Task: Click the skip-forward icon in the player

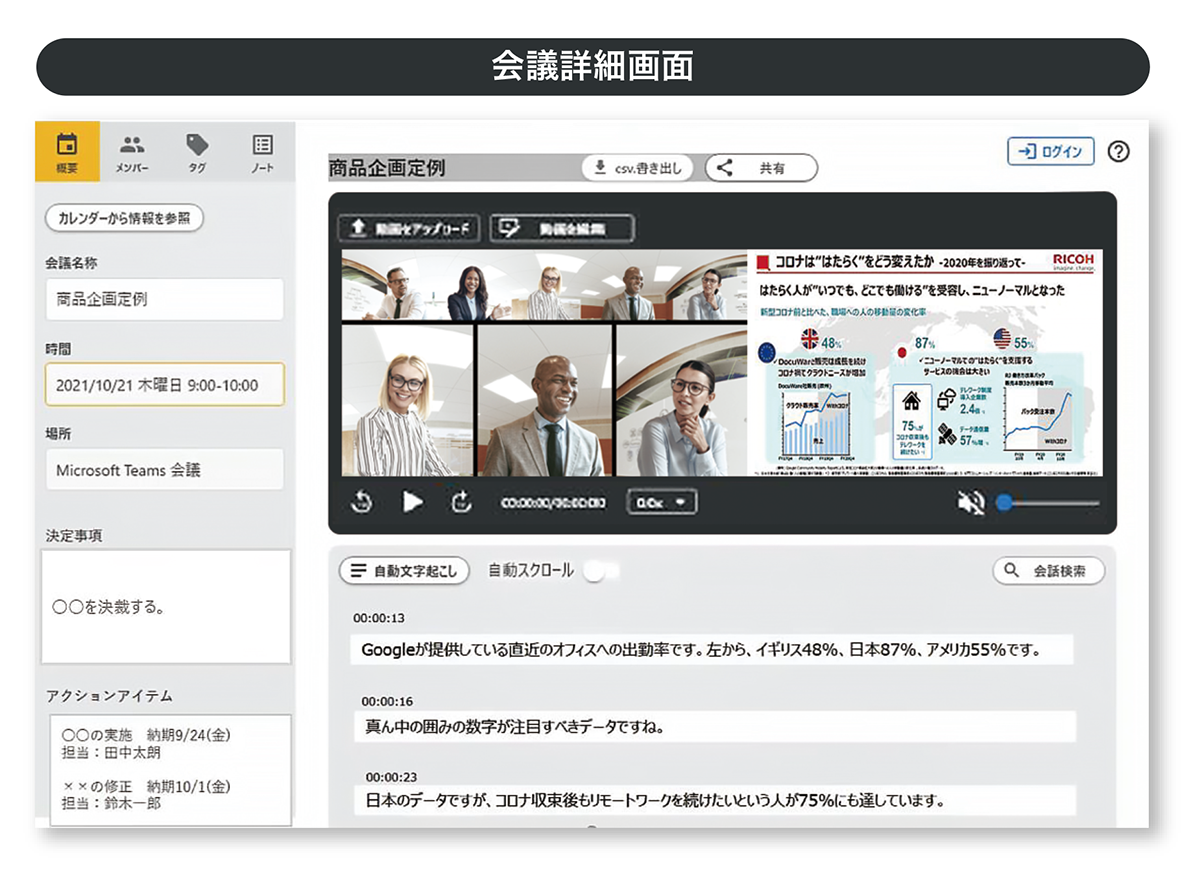Action: pos(462,501)
